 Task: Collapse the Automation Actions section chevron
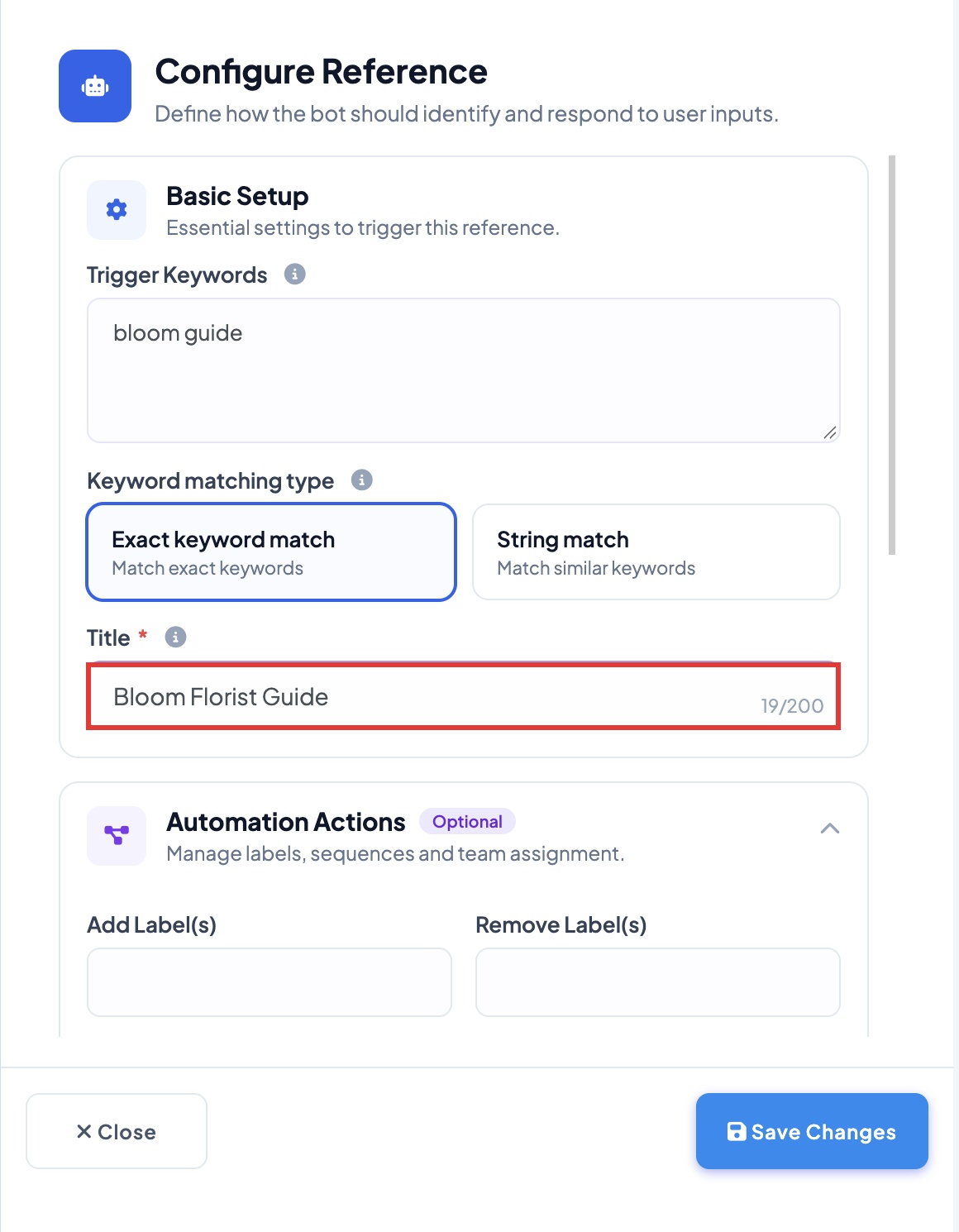point(830,828)
